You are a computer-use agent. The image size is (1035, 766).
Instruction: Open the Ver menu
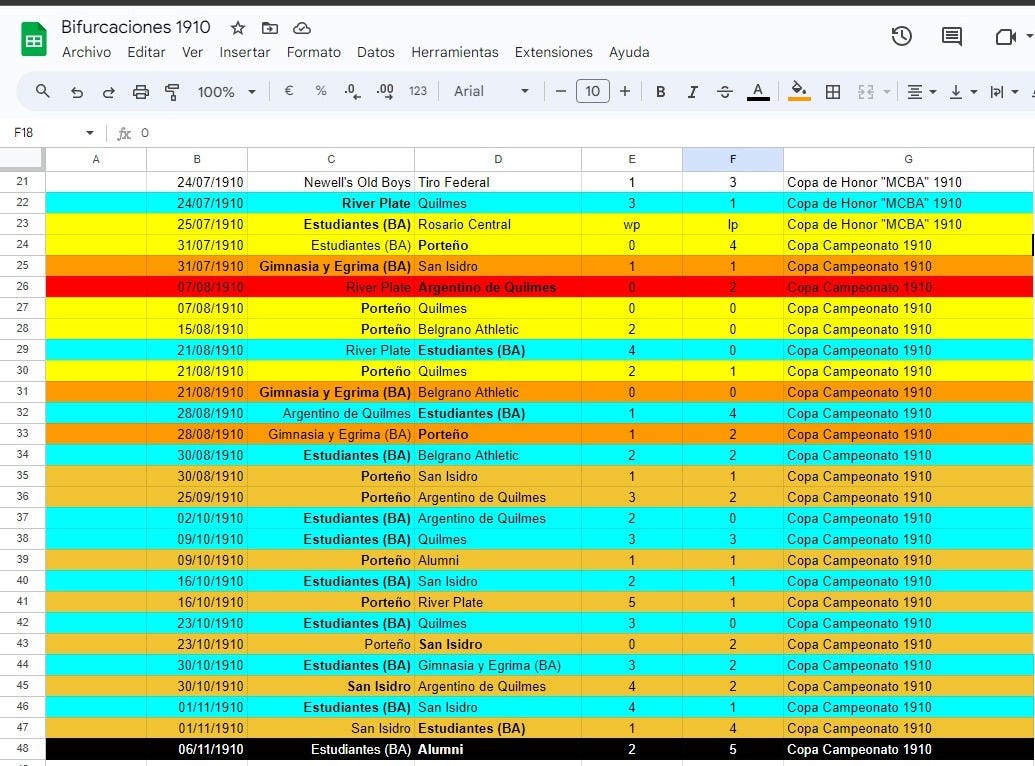pos(192,52)
